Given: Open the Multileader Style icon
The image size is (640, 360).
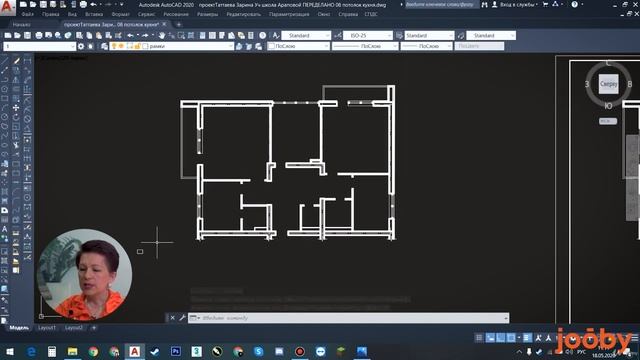Looking at the screenshot, I should click(461, 36).
